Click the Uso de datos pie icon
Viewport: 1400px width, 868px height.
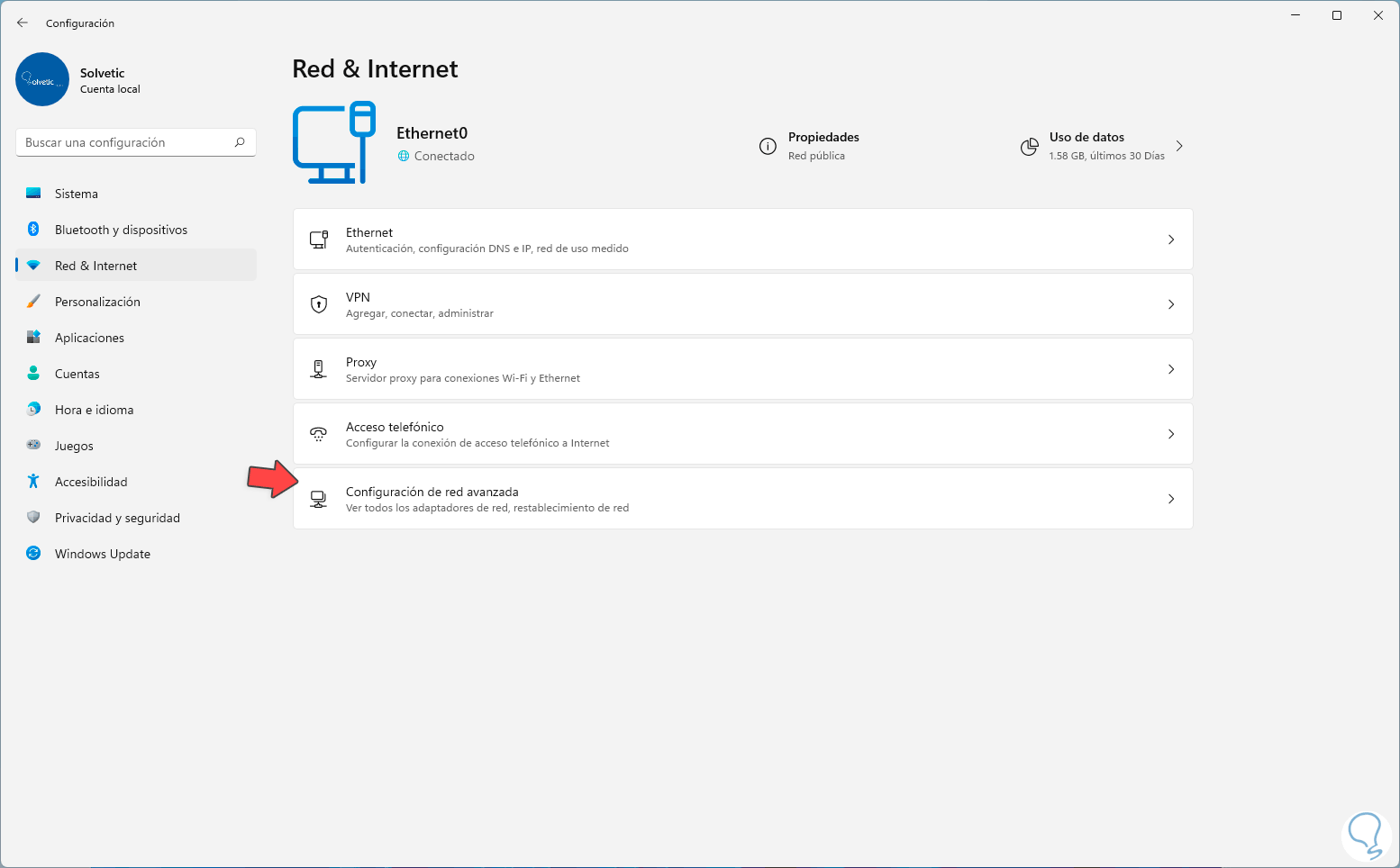[1029, 147]
